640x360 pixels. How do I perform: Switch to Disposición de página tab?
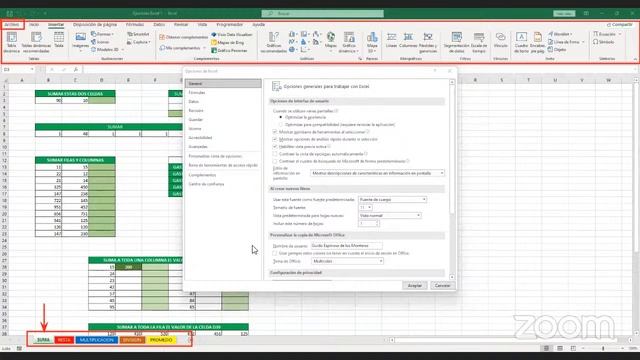coord(95,25)
